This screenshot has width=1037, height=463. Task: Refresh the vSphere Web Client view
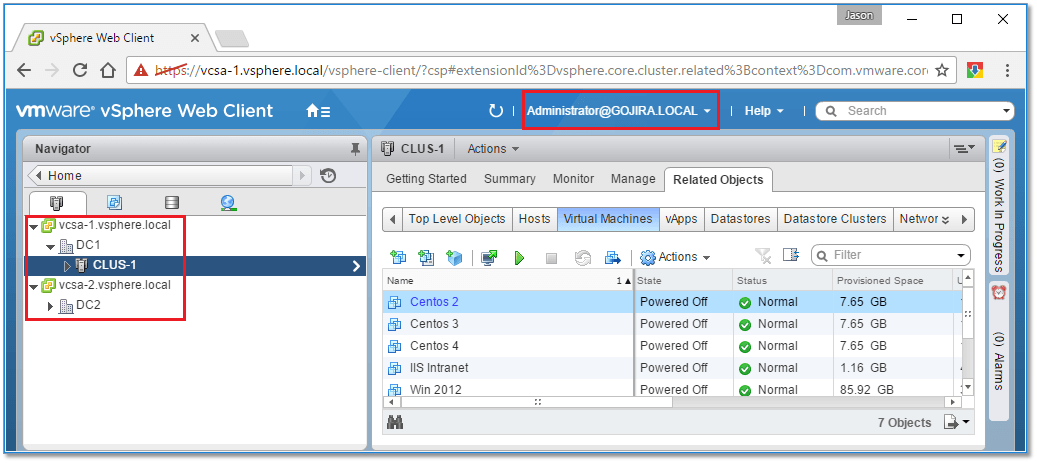coord(495,111)
